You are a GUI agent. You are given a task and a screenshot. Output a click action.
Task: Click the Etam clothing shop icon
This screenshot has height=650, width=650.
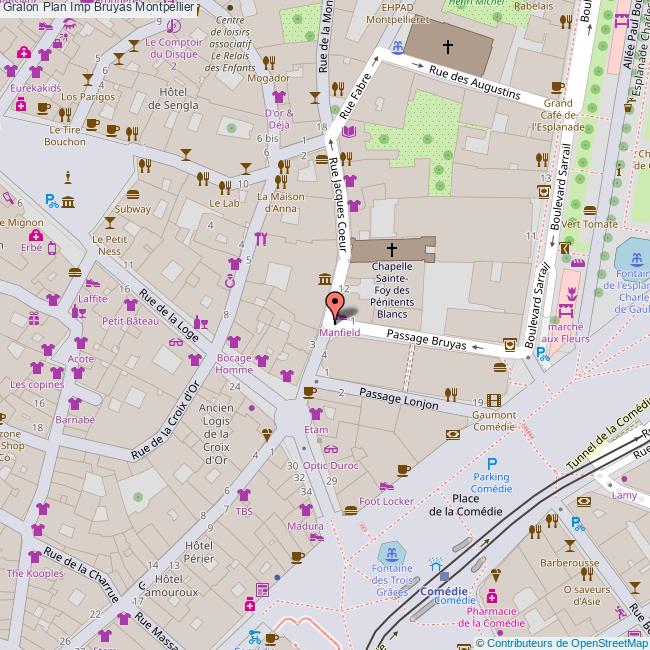[x=316, y=415]
